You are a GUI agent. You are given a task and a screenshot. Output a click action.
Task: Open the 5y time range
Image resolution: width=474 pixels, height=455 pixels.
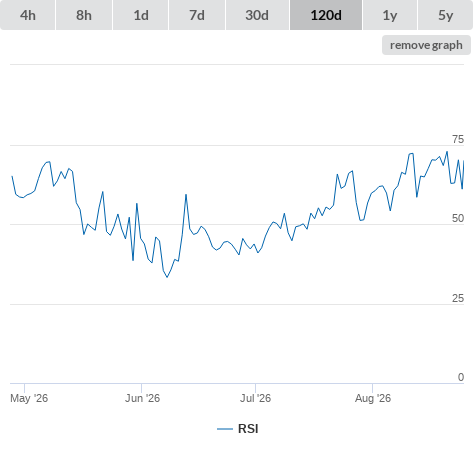click(445, 15)
